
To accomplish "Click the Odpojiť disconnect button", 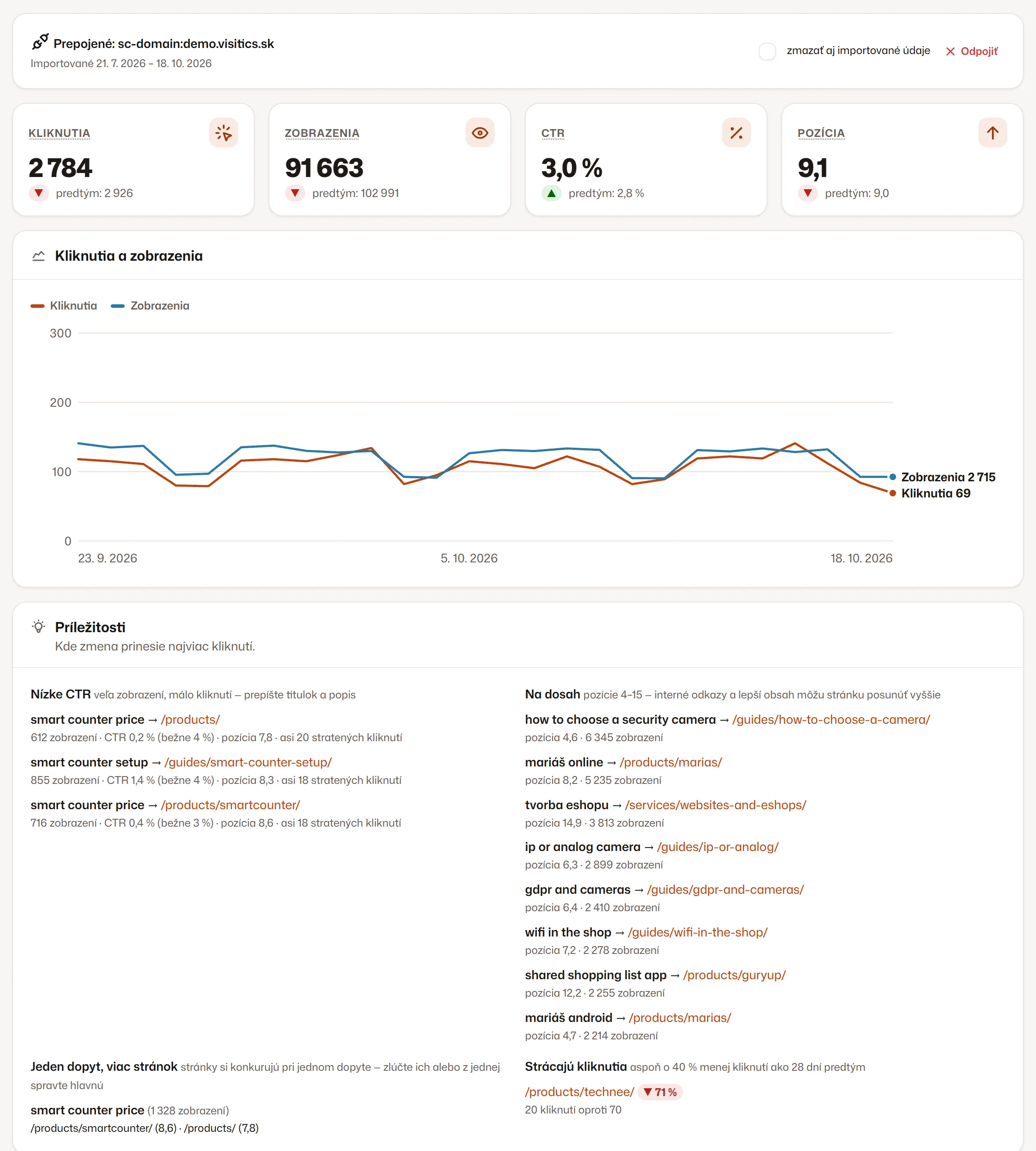I will 971,51.
